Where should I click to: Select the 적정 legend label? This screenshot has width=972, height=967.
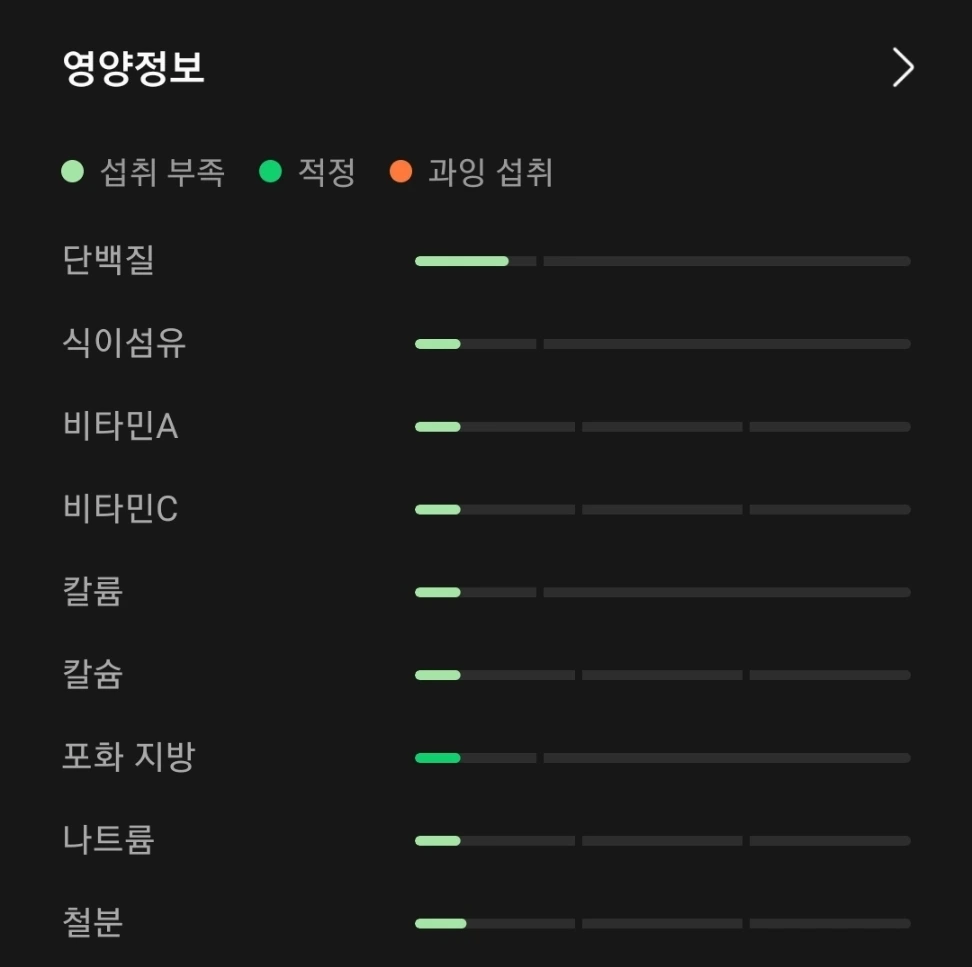327,172
